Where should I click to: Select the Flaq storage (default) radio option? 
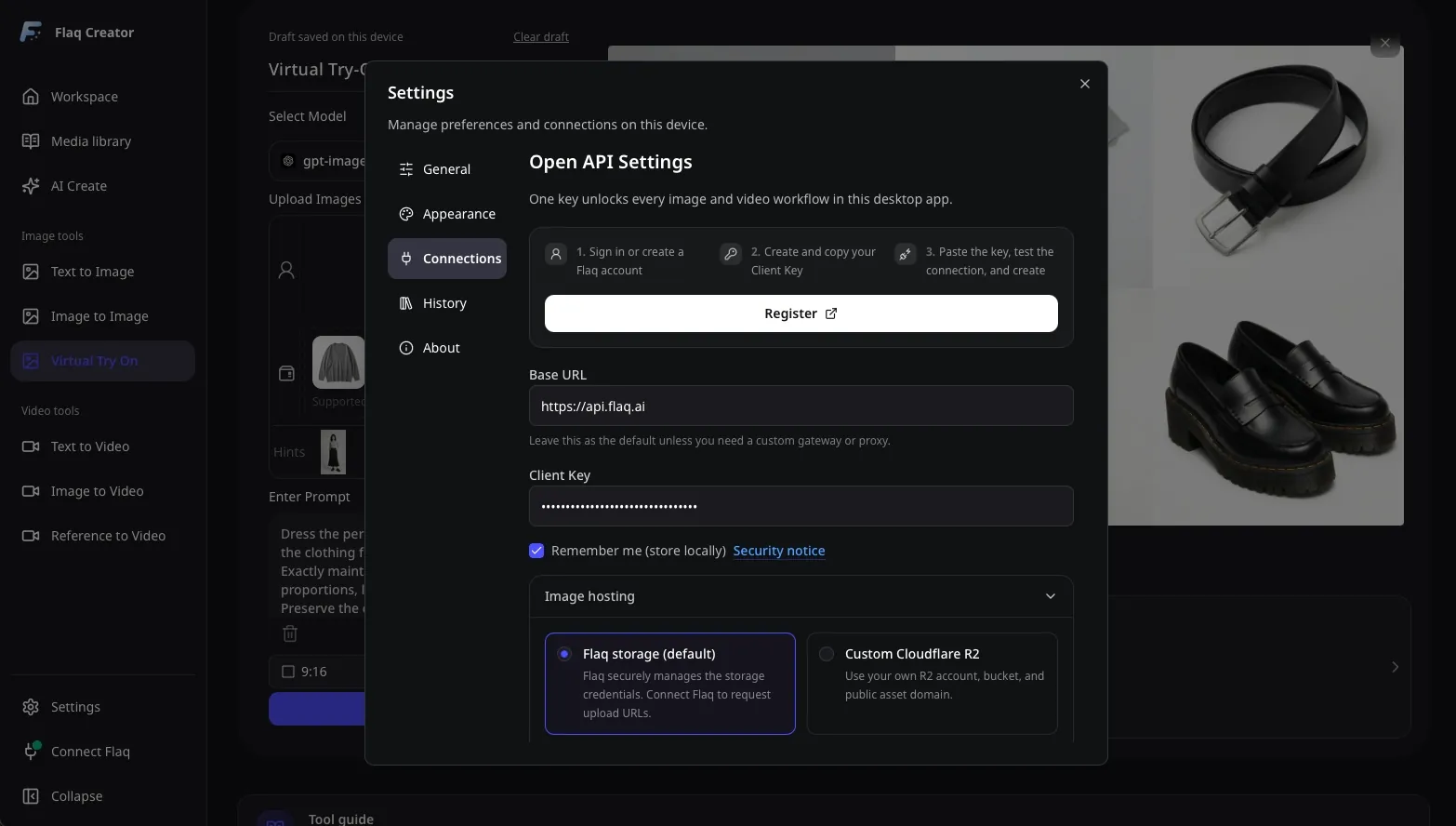point(564,654)
